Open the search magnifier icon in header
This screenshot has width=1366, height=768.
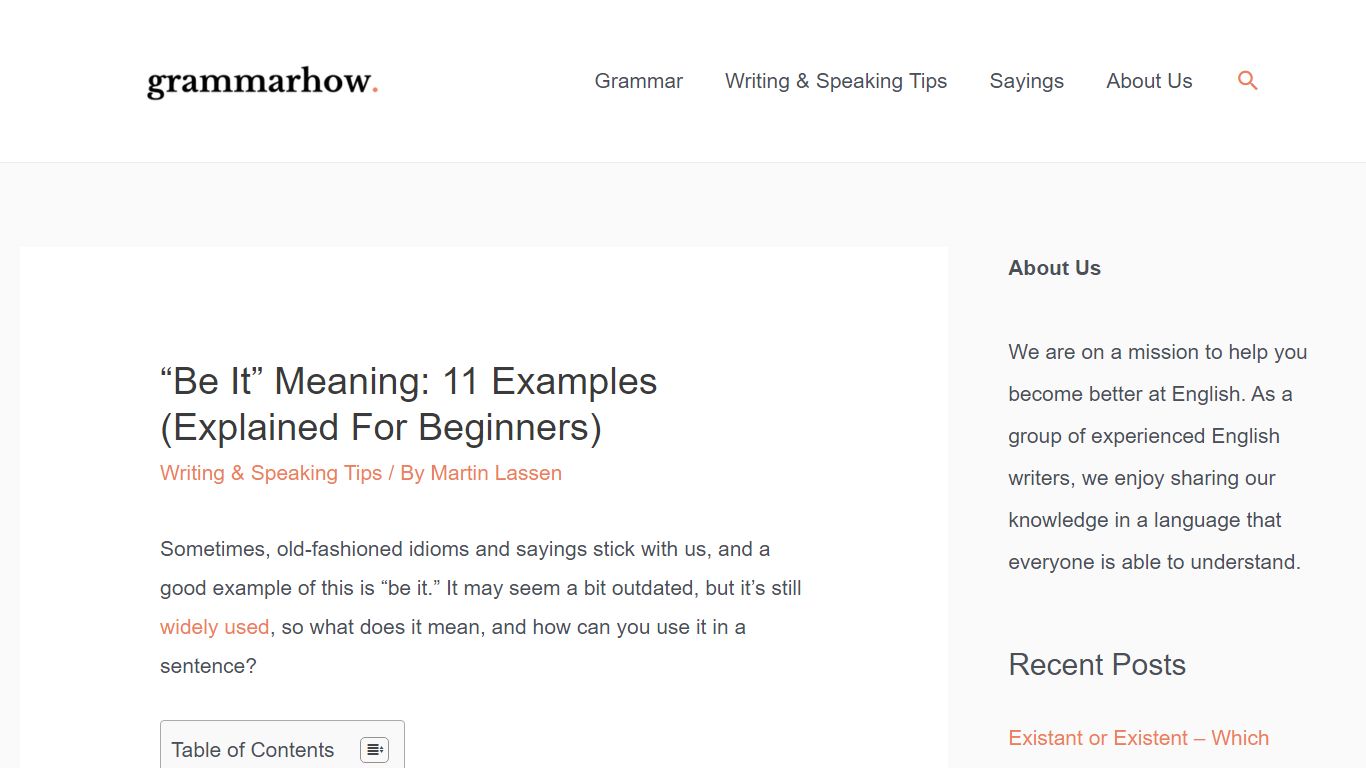(1247, 81)
